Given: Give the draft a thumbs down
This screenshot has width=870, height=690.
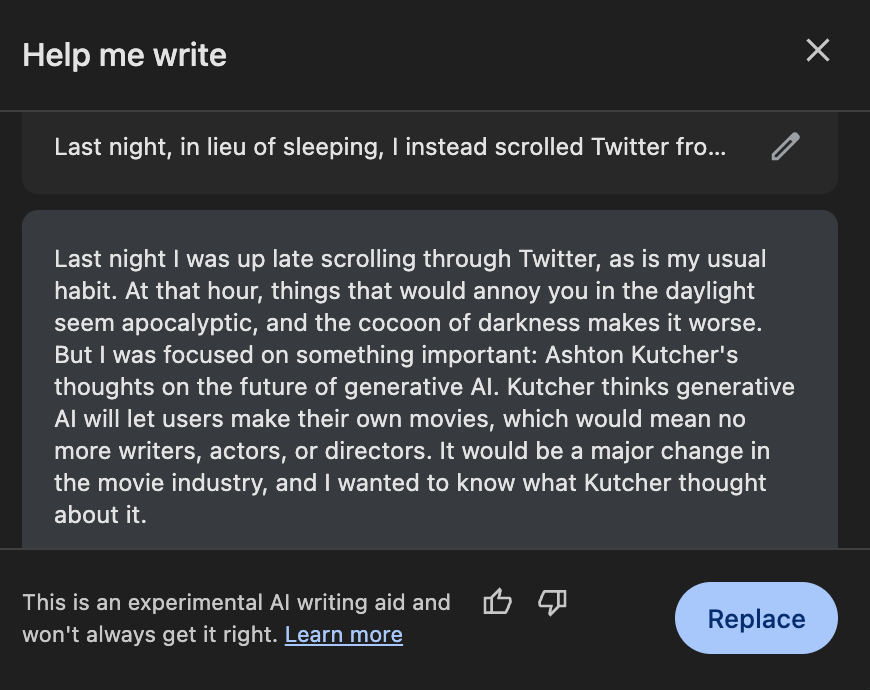Looking at the screenshot, I should pos(552,602).
